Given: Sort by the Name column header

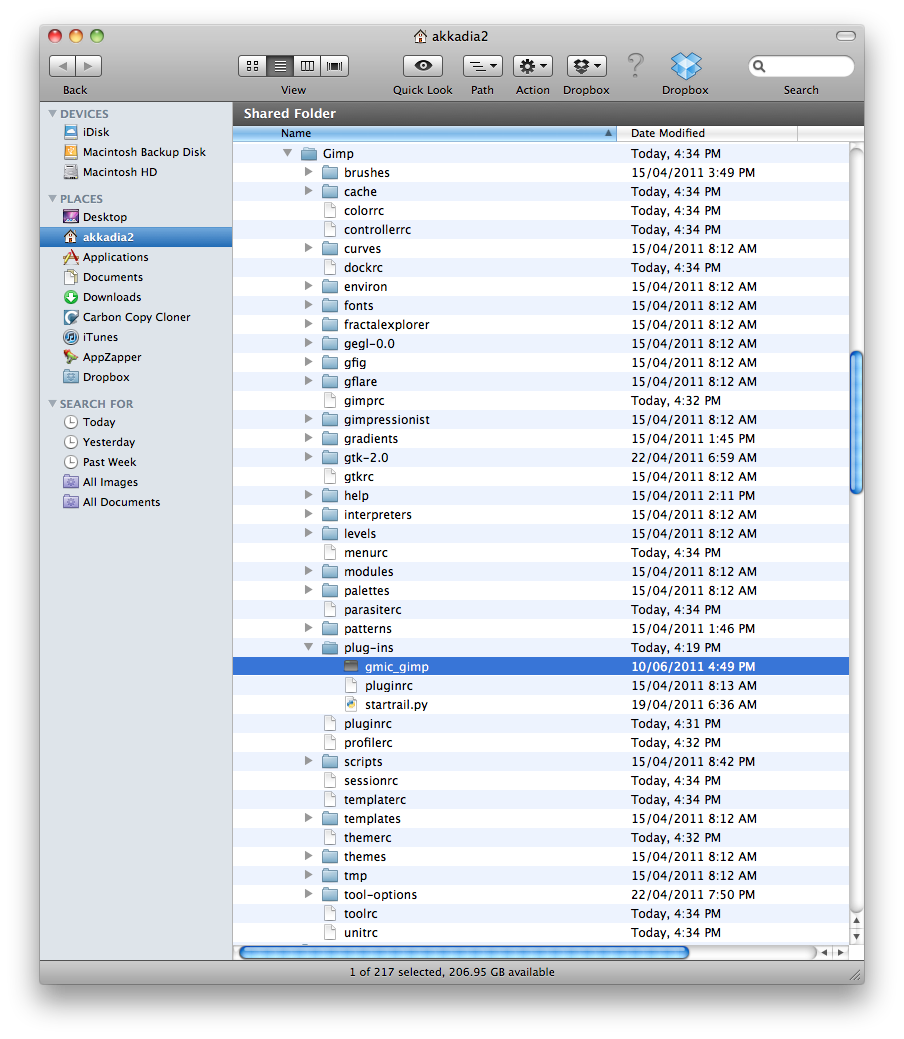Looking at the screenshot, I should coord(424,133).
